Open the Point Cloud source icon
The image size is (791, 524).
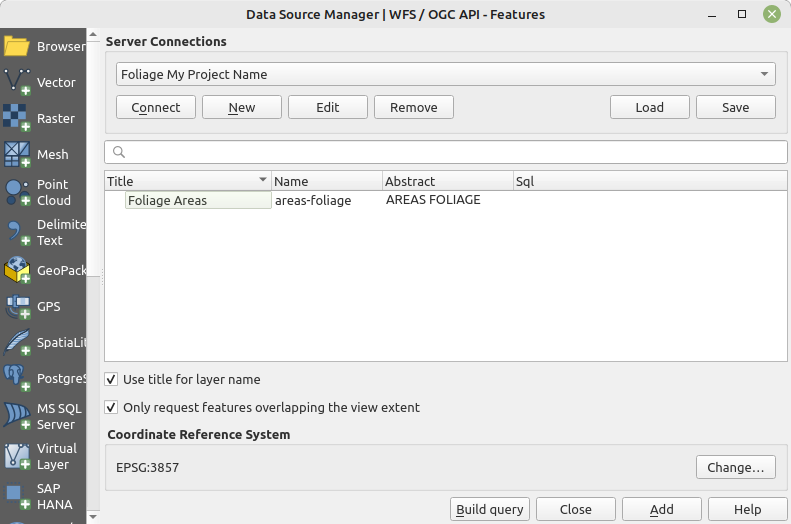17,192
